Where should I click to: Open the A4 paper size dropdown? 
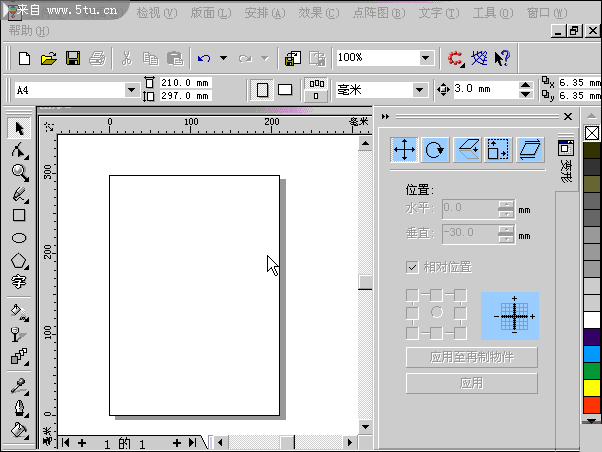(130, 90)
